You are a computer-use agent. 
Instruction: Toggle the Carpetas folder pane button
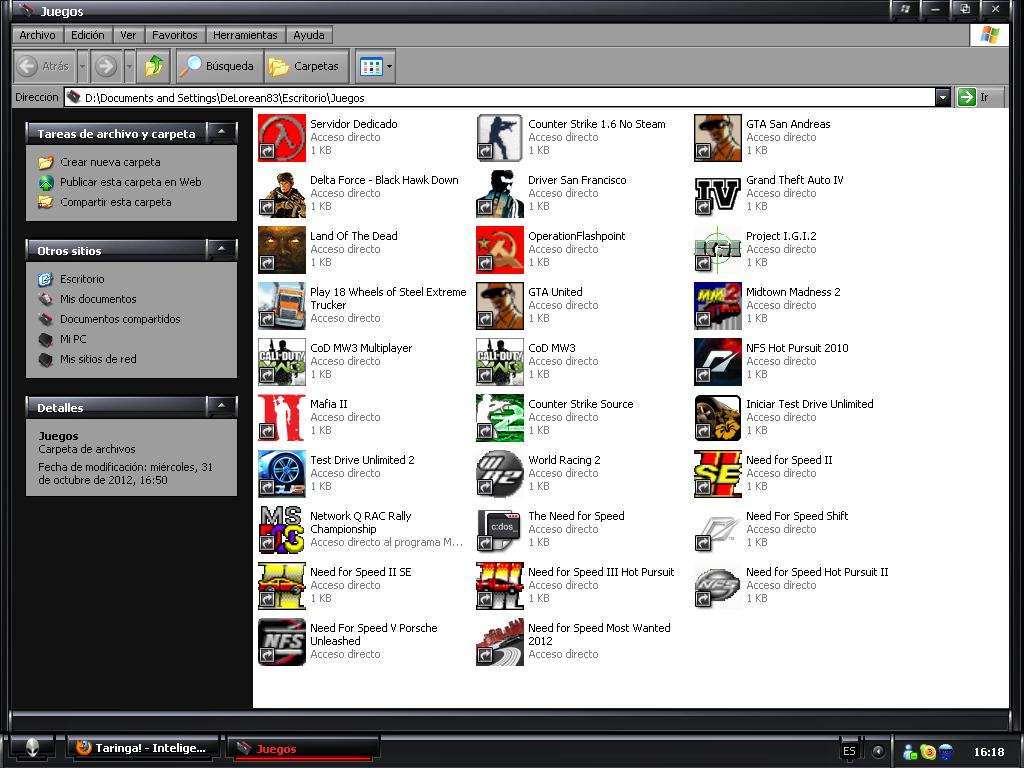pyautogui.click(x=307, y=67)
